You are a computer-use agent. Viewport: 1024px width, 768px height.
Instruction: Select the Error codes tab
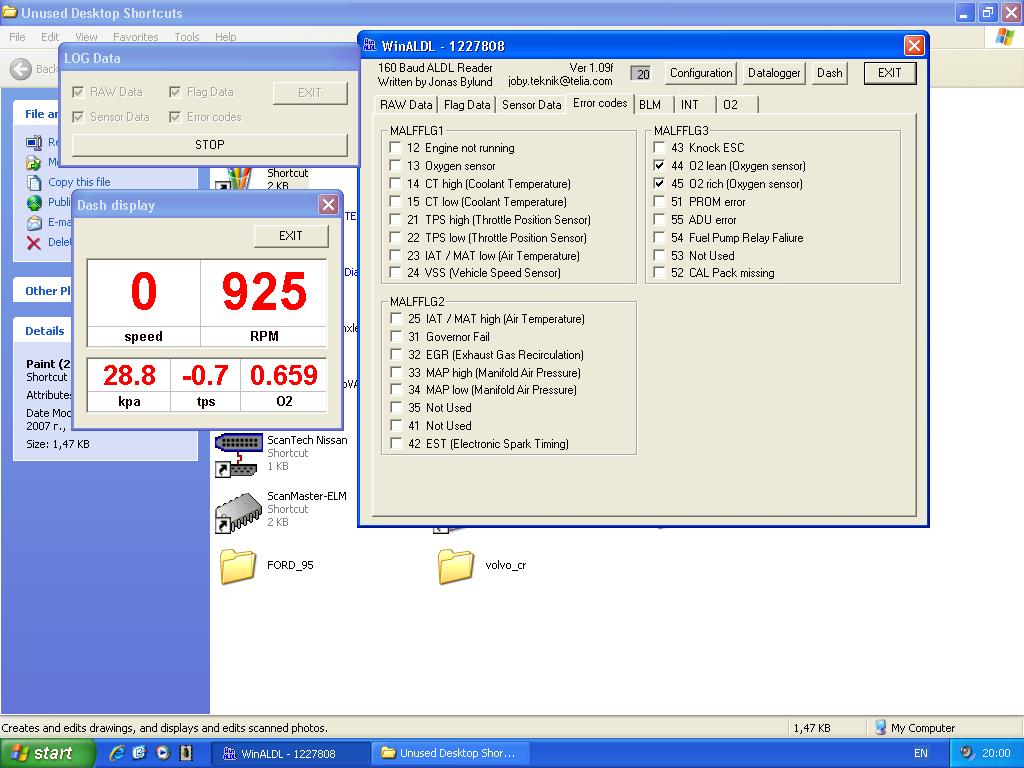click(600, 103)
